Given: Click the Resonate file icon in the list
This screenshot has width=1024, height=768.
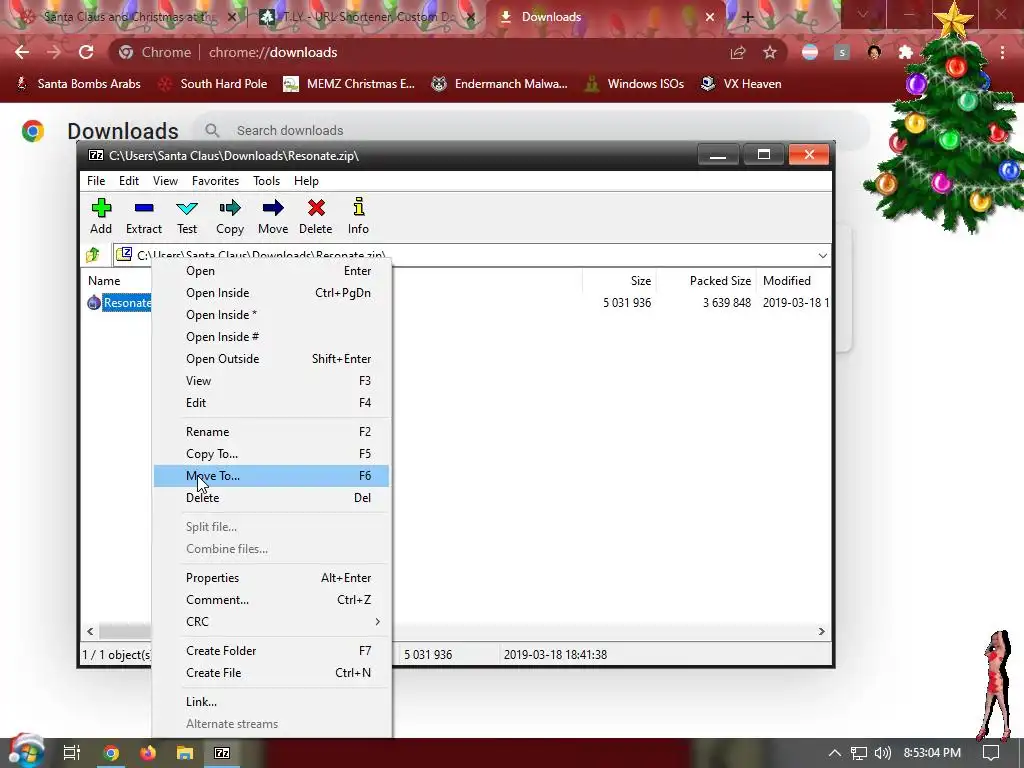Looking at the screenshot, I should click(94, 302).
